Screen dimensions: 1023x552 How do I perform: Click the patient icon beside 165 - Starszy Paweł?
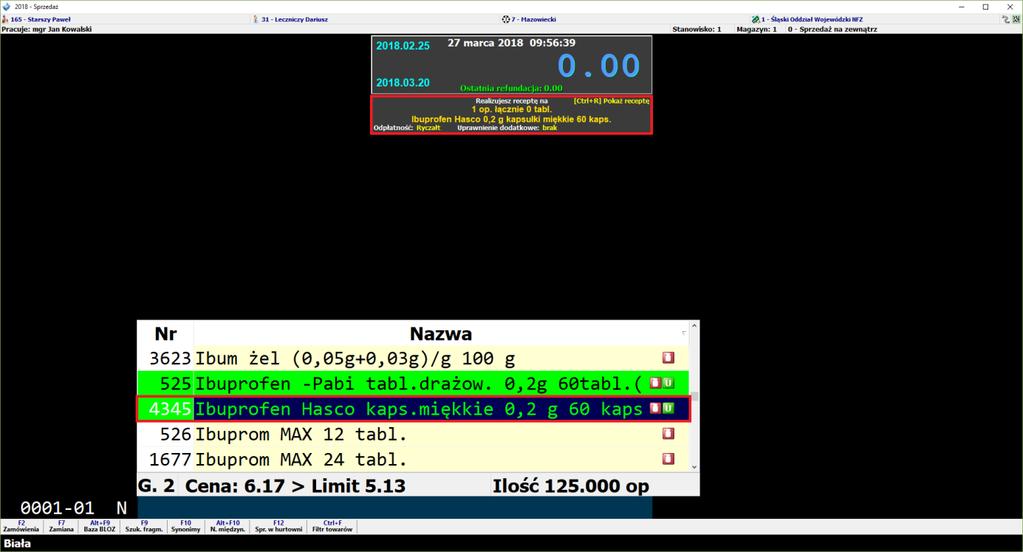click(x=5, y=20)
